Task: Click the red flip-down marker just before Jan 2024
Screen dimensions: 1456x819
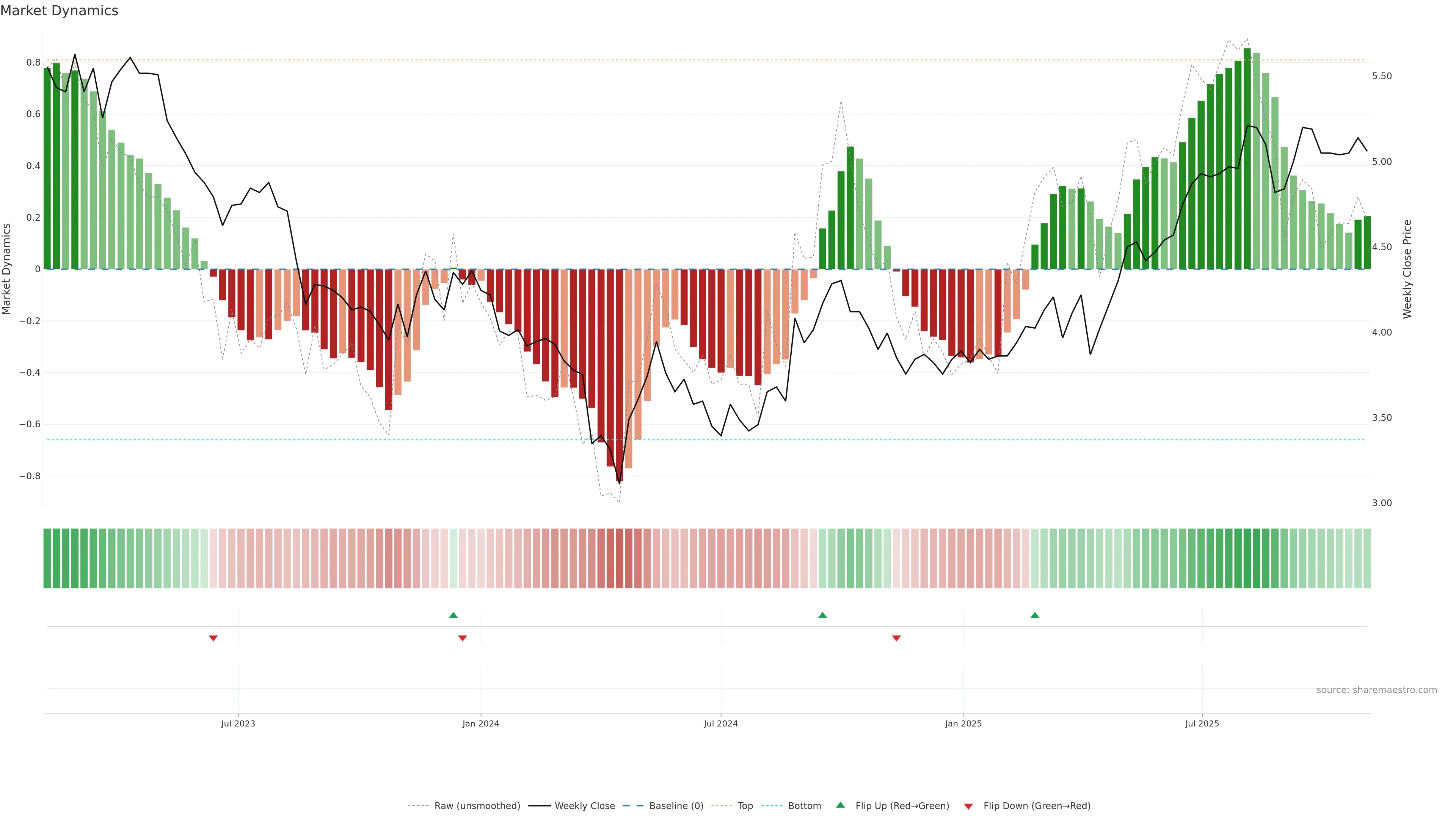Action: (462, 638)
